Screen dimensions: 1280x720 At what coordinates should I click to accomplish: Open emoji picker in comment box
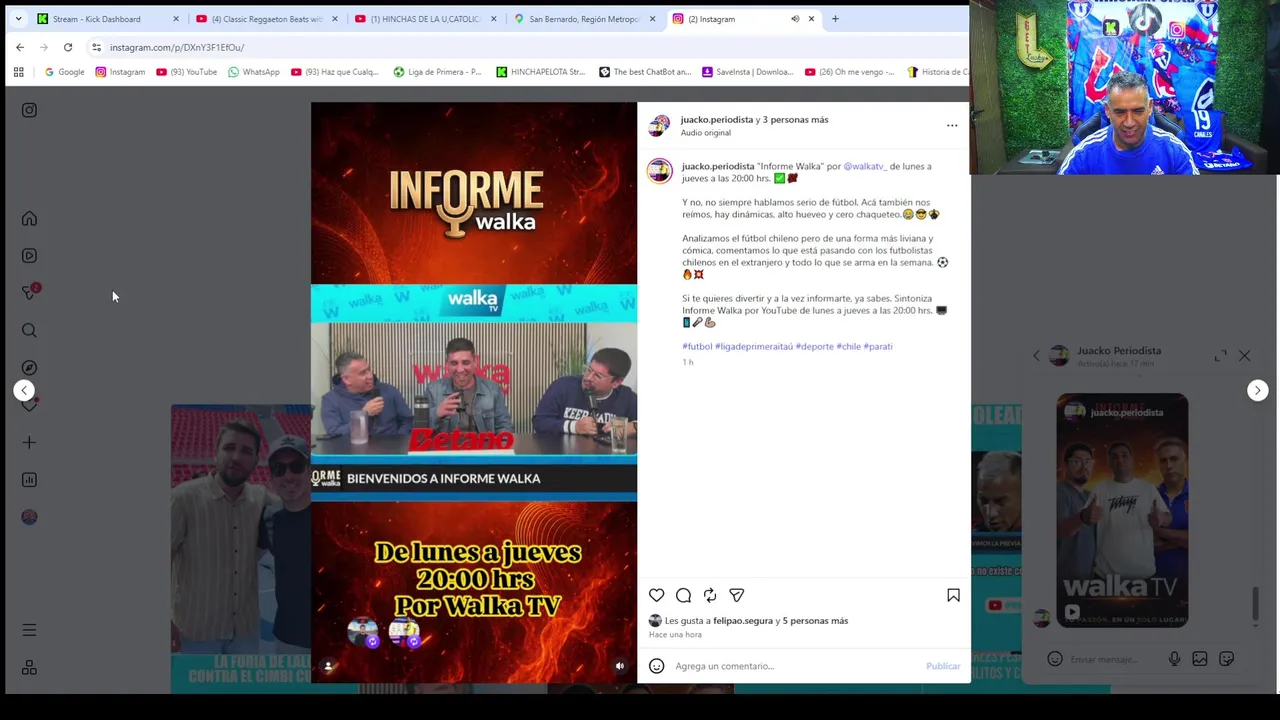pyautogui.click(x=656, y=666)
